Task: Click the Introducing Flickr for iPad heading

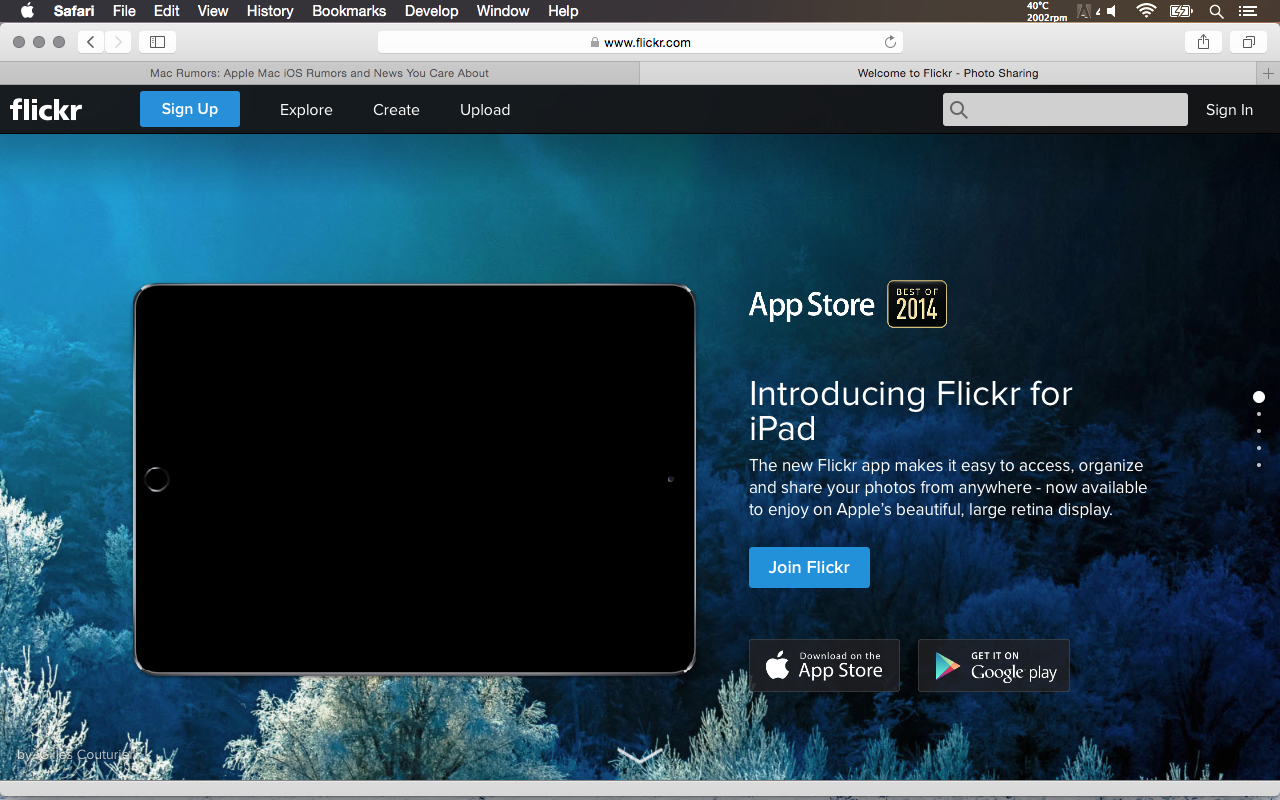Action: point(911,410)
